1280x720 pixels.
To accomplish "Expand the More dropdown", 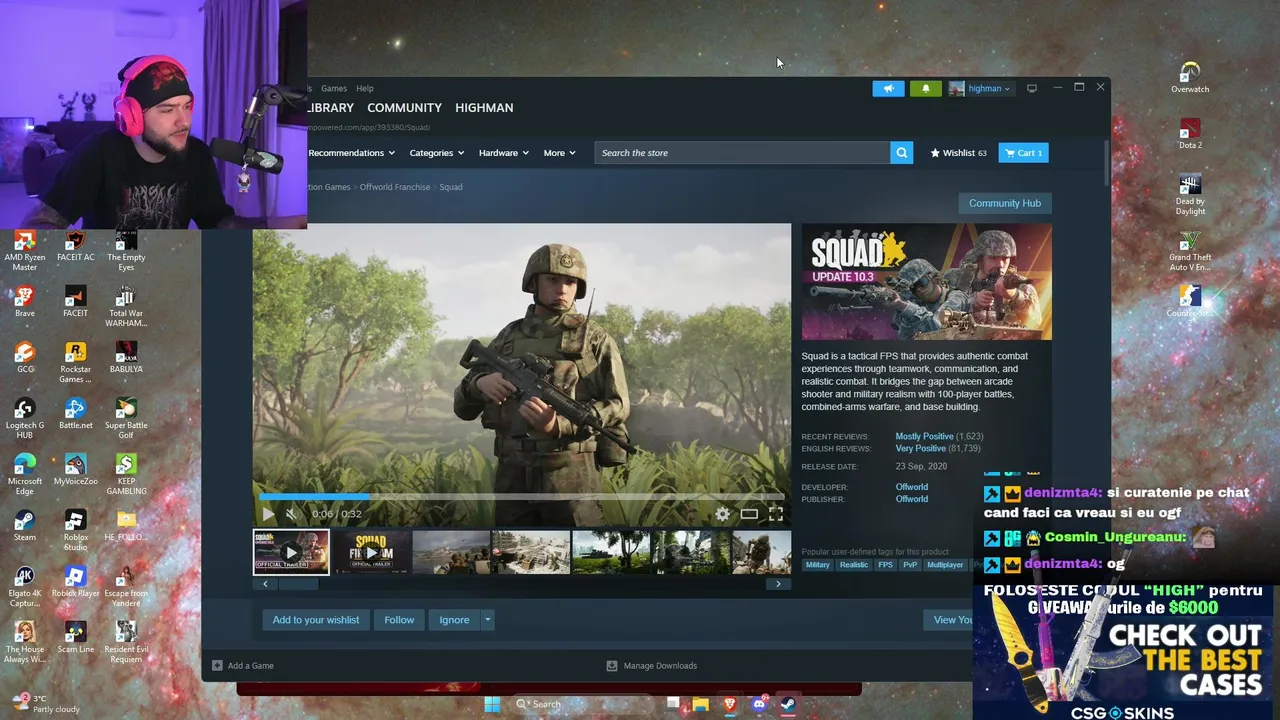I will click(559, 153).
